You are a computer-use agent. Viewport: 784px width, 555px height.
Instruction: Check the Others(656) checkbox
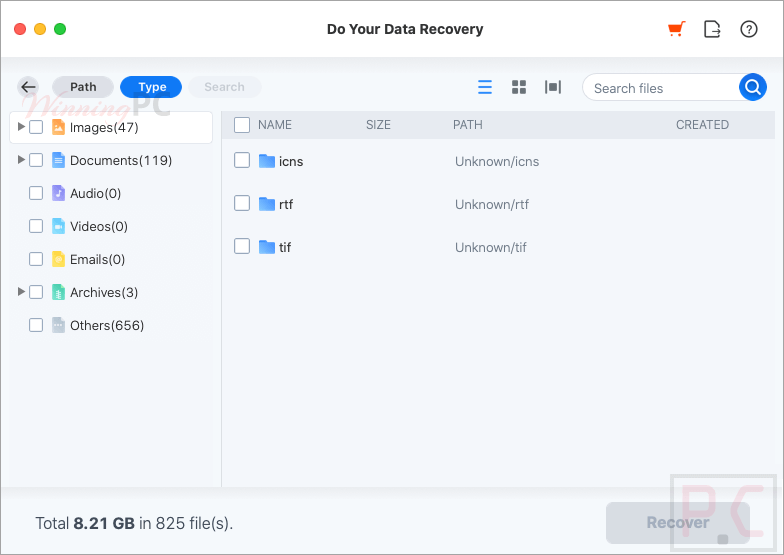coord(36,325)
